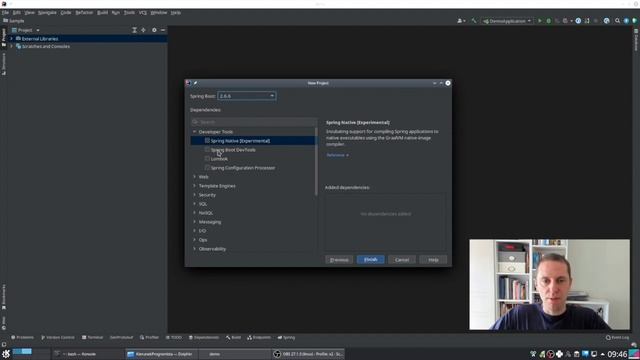This screenshot has height=360, width=640.
Task: Expand the SQL category
Action: click(x=194, y=204)
